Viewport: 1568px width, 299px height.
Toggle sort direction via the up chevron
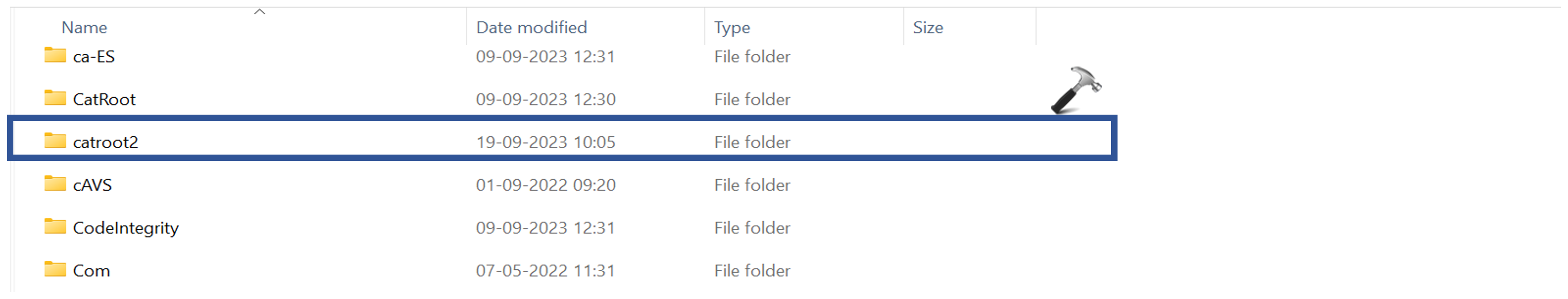[x=260, y=12]
